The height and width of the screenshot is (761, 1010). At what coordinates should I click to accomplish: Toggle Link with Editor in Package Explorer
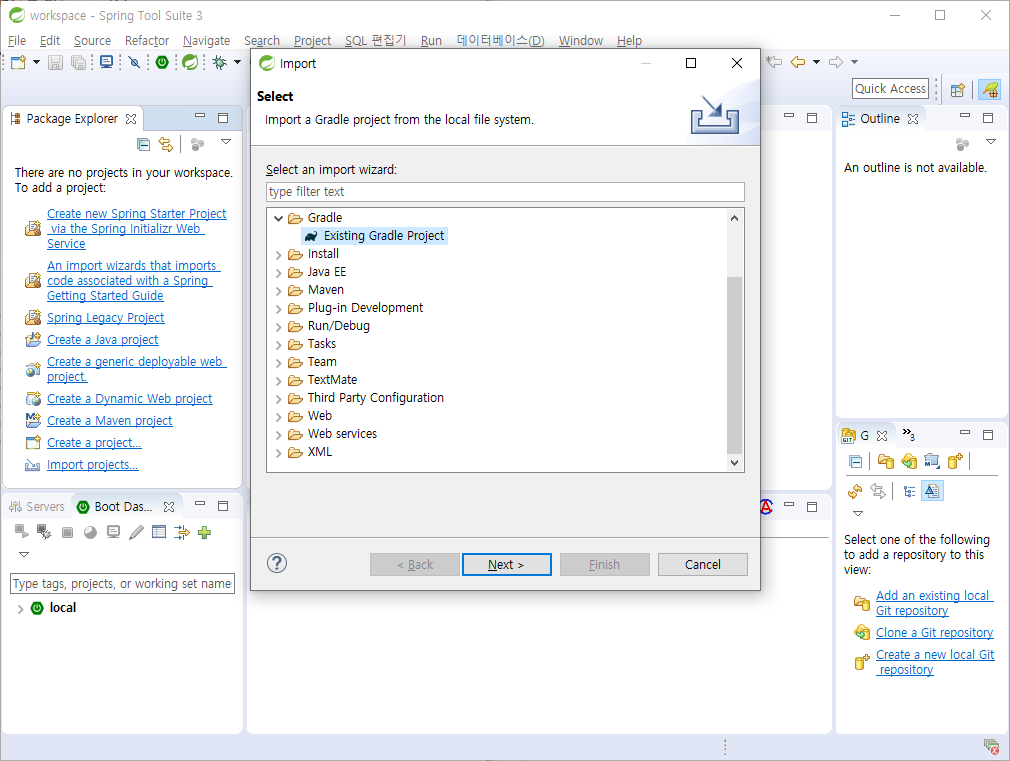[166, 144]
